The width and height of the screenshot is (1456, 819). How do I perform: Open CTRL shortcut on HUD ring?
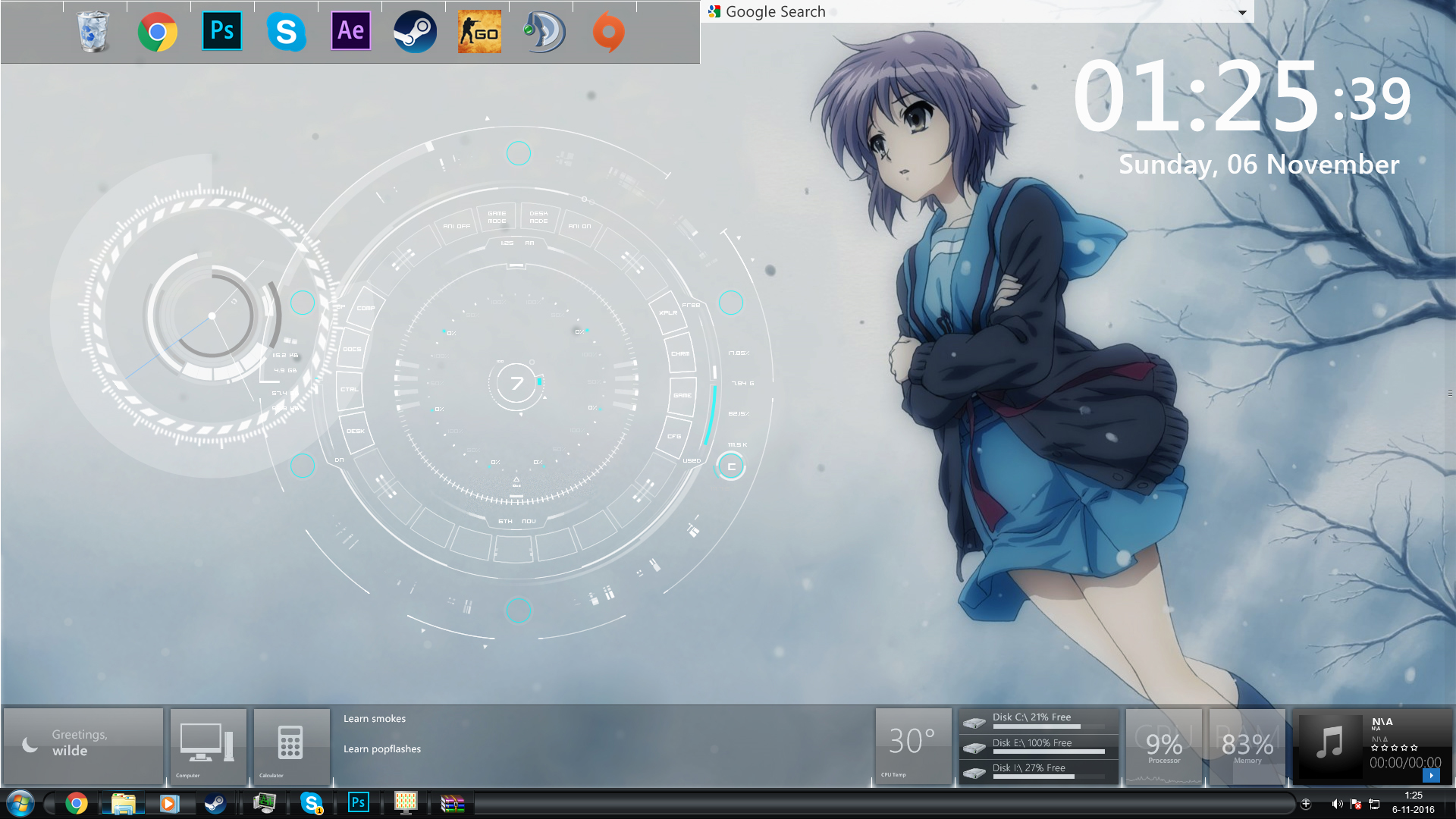[349, 389]
